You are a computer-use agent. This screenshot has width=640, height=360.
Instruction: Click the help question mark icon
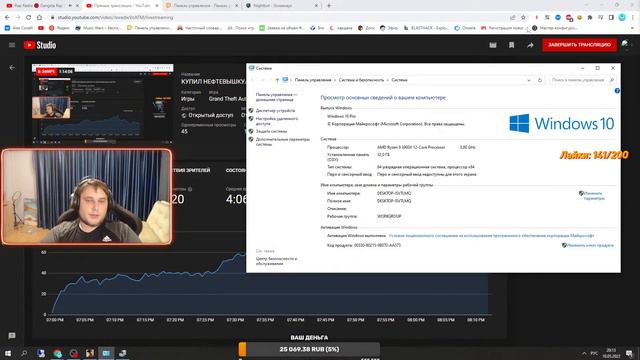[617, 91]
